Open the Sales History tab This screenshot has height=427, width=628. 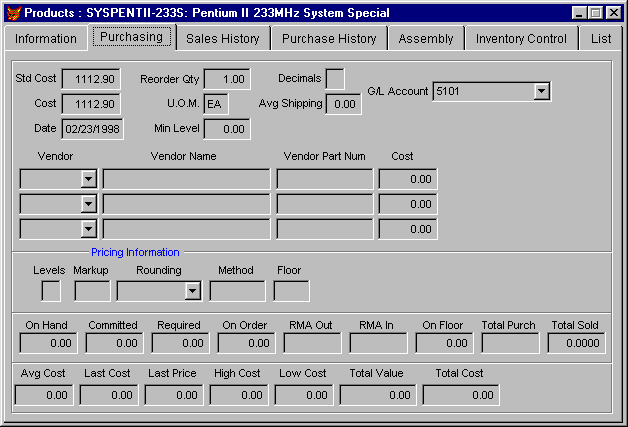[x=222, y=39]
